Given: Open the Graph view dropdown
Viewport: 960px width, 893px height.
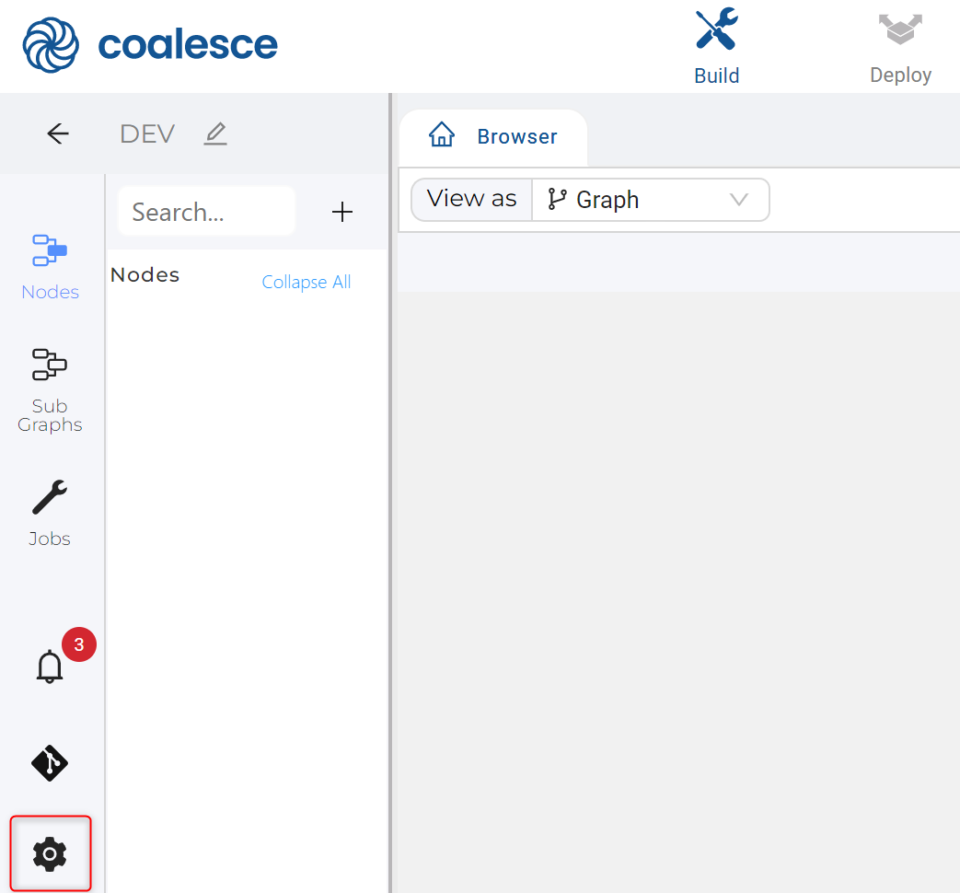Looking at the screenshot, I should tap(650, 200).
